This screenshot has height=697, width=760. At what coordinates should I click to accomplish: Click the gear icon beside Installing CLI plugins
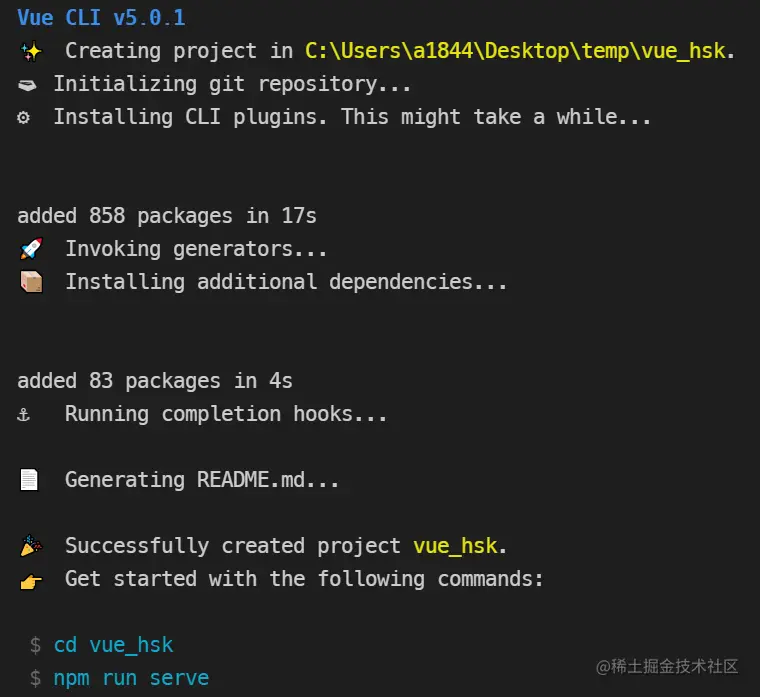23,117
